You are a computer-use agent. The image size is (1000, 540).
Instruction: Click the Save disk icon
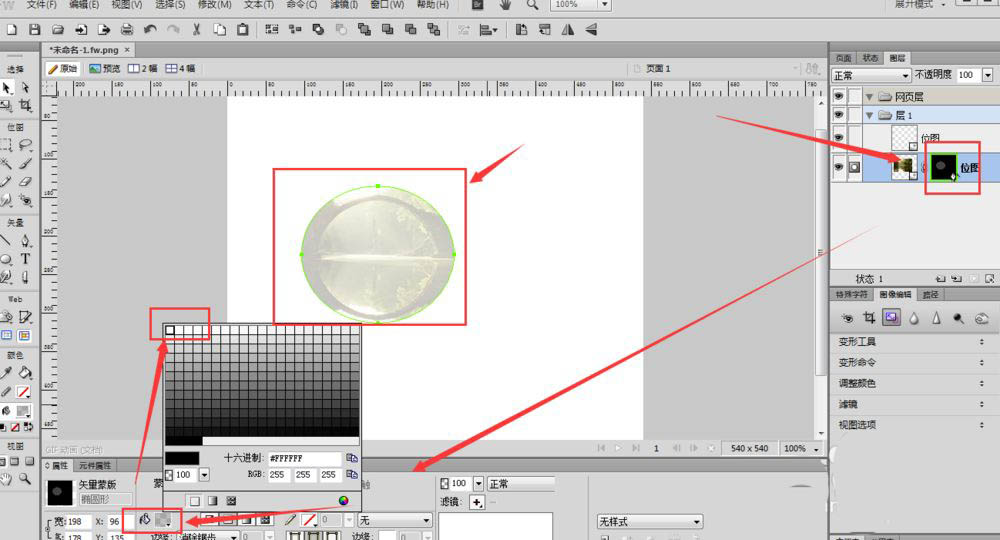pyautogui.click(x=35, y=30)
